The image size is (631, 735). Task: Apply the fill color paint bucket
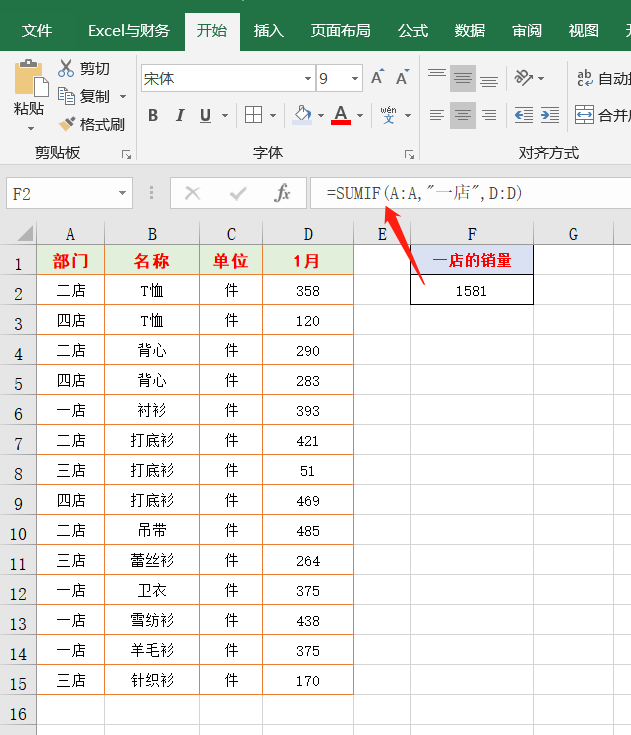click(x=301, y=115)
